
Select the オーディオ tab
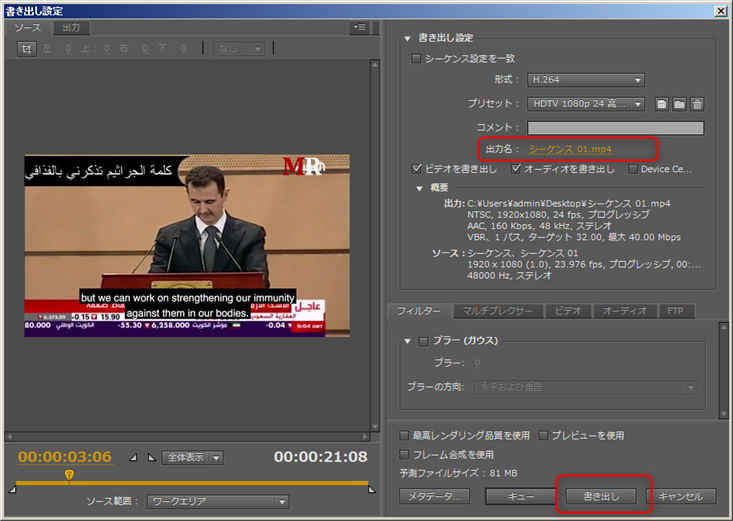(625, 311)
